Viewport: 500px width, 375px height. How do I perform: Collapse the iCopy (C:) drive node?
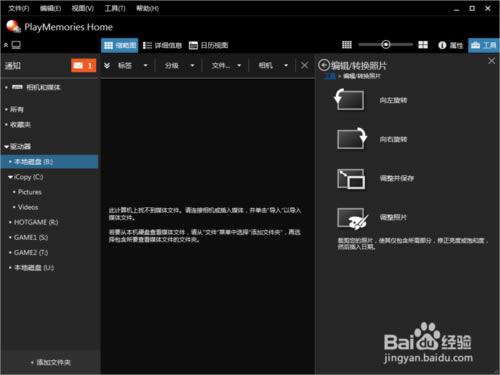click(x=11, y=177)
